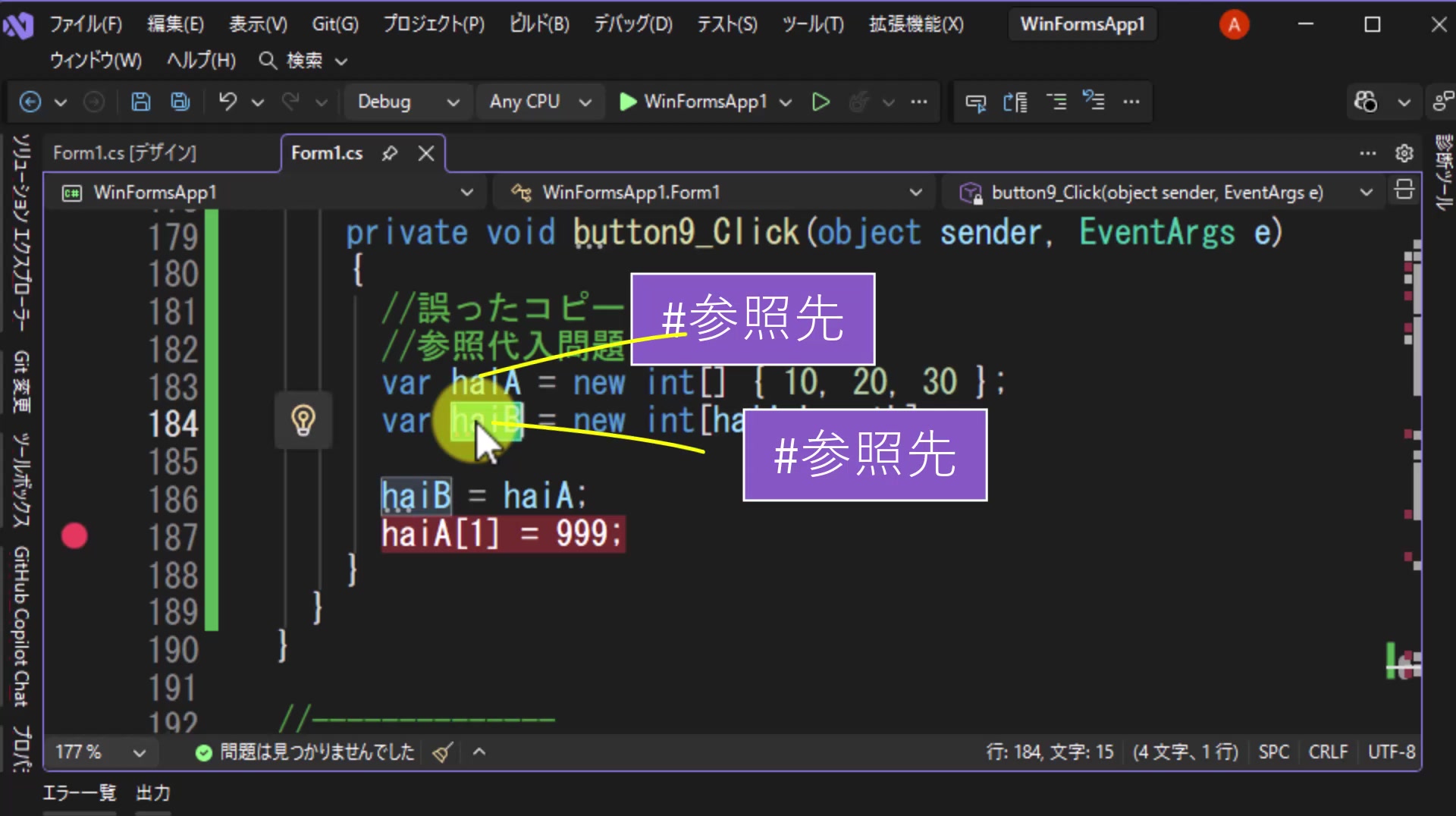Open the 177 % zoom level dropdown
This screenshot has height=816, width=1456.
tap(100, 752)
